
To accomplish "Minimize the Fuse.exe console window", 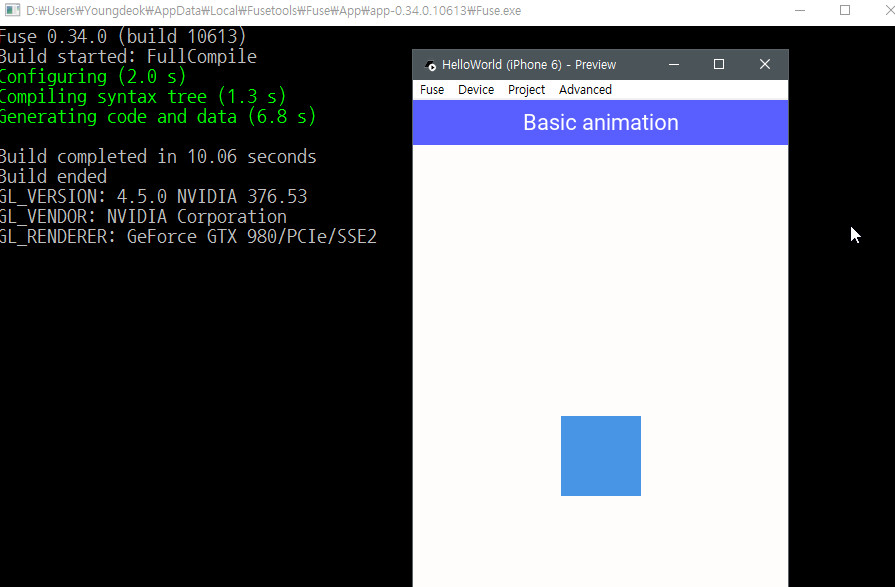I will pyautogui.click(x=799, y=10).
